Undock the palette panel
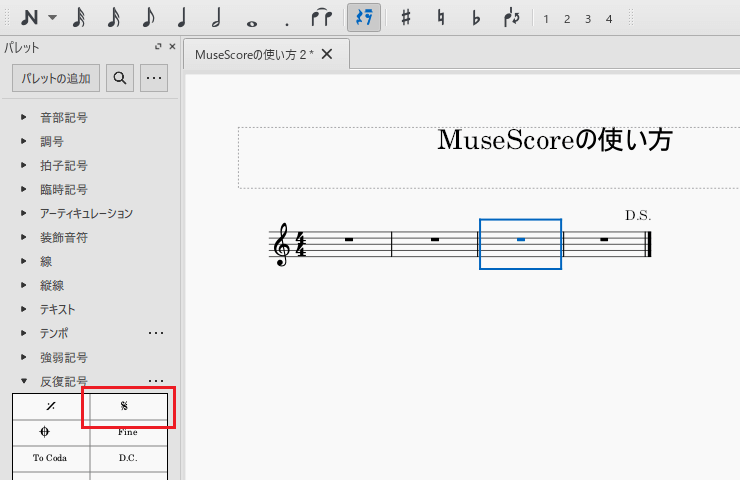Screen dimensions: 740x480 [x=158, y=46]
